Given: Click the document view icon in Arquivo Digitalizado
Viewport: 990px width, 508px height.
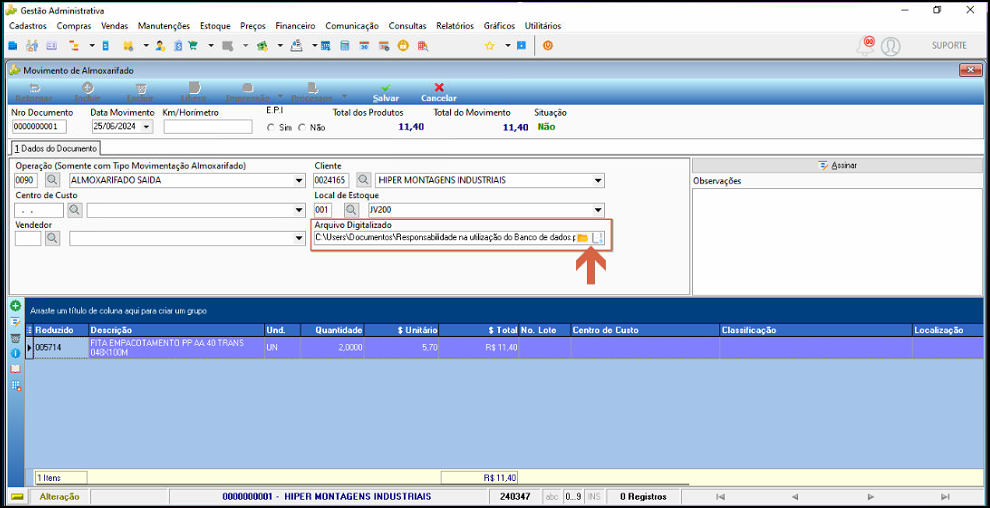Looking at the screenshot, I should [x=597, y=238].
